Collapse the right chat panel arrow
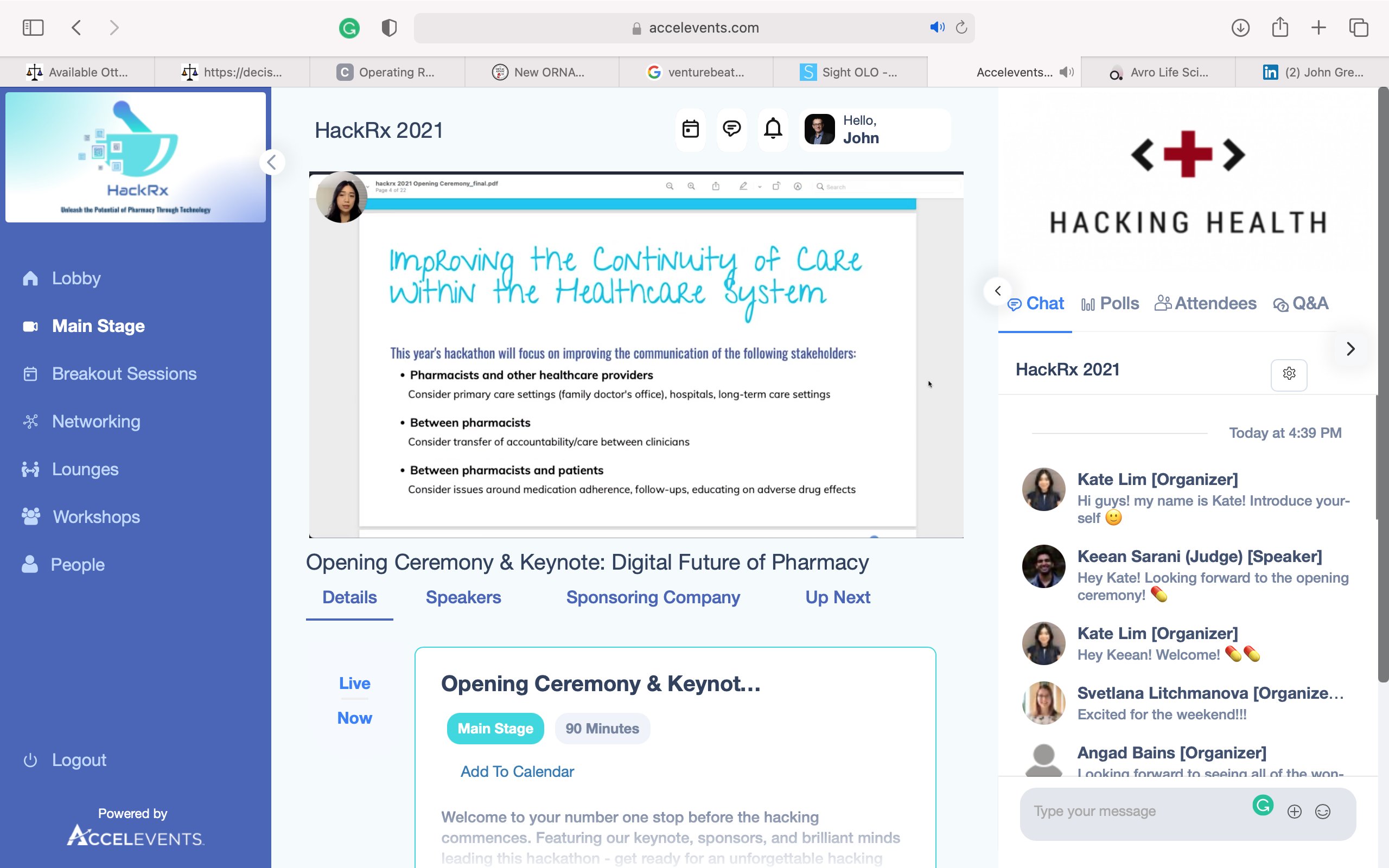1389x868 pixels. pyautogui.click(x=998, y=291)
